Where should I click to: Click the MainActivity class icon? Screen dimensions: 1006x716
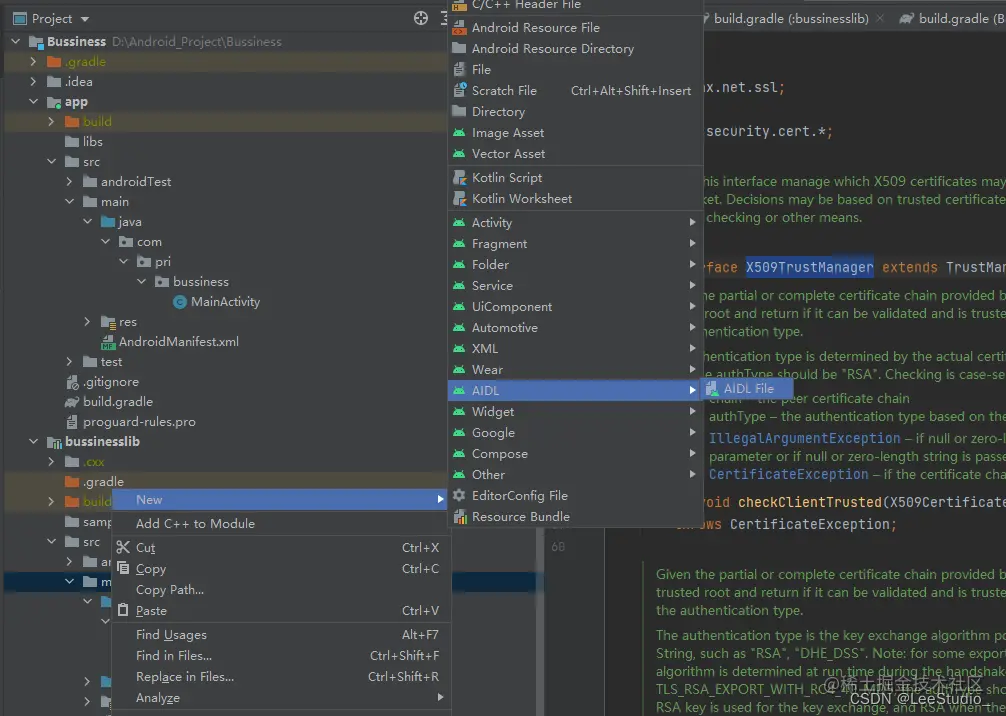click(180, 302)
